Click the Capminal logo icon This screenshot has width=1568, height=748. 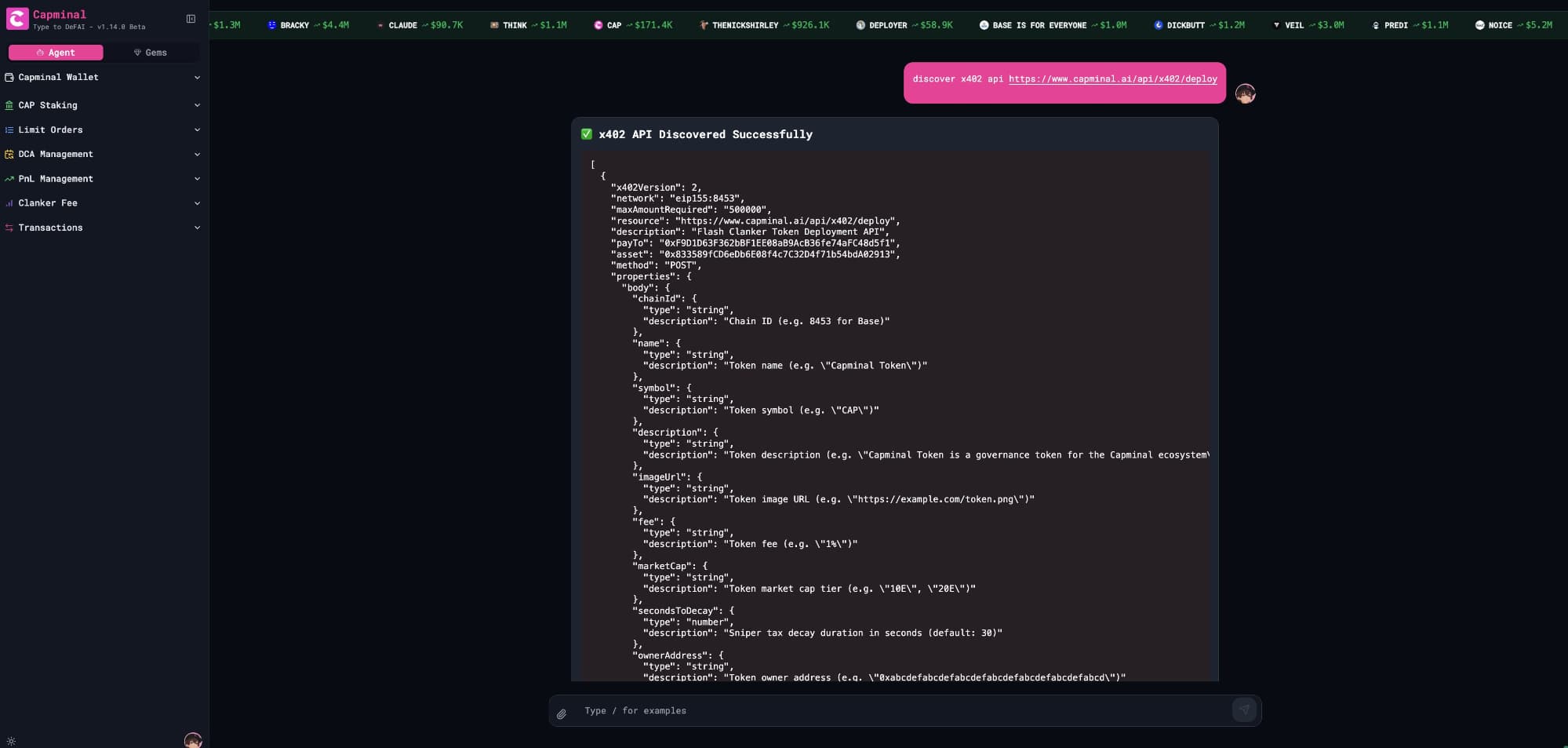(x=17, y=19)
